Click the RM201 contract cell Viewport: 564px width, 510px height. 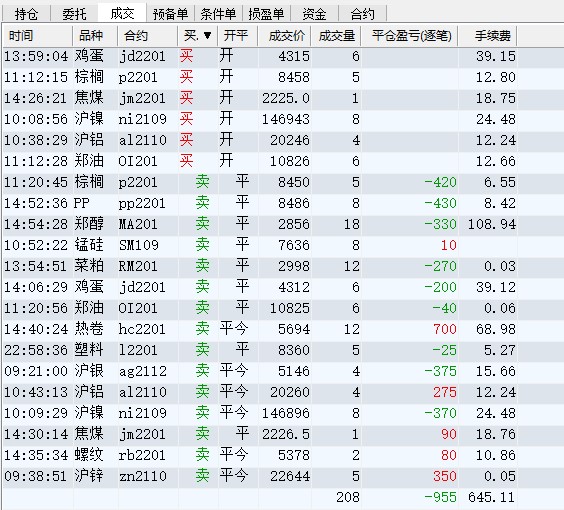(138, 267)
